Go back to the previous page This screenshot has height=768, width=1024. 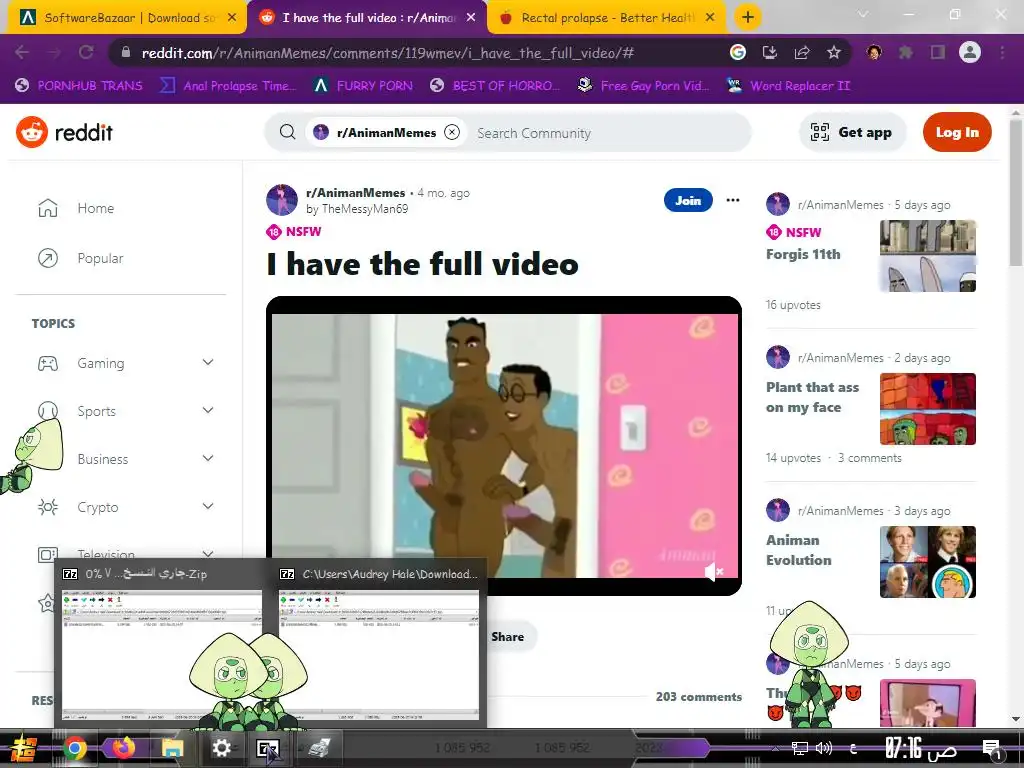point(22,52)
